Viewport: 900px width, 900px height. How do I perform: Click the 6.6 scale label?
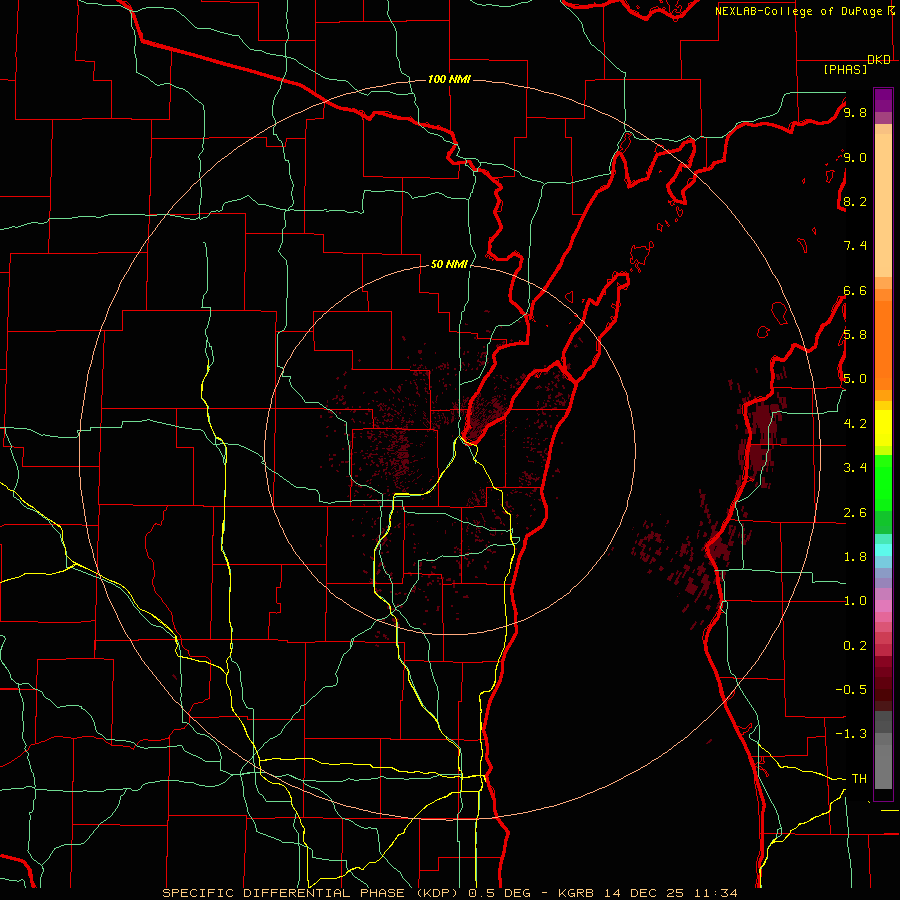(x=855, y=290)
